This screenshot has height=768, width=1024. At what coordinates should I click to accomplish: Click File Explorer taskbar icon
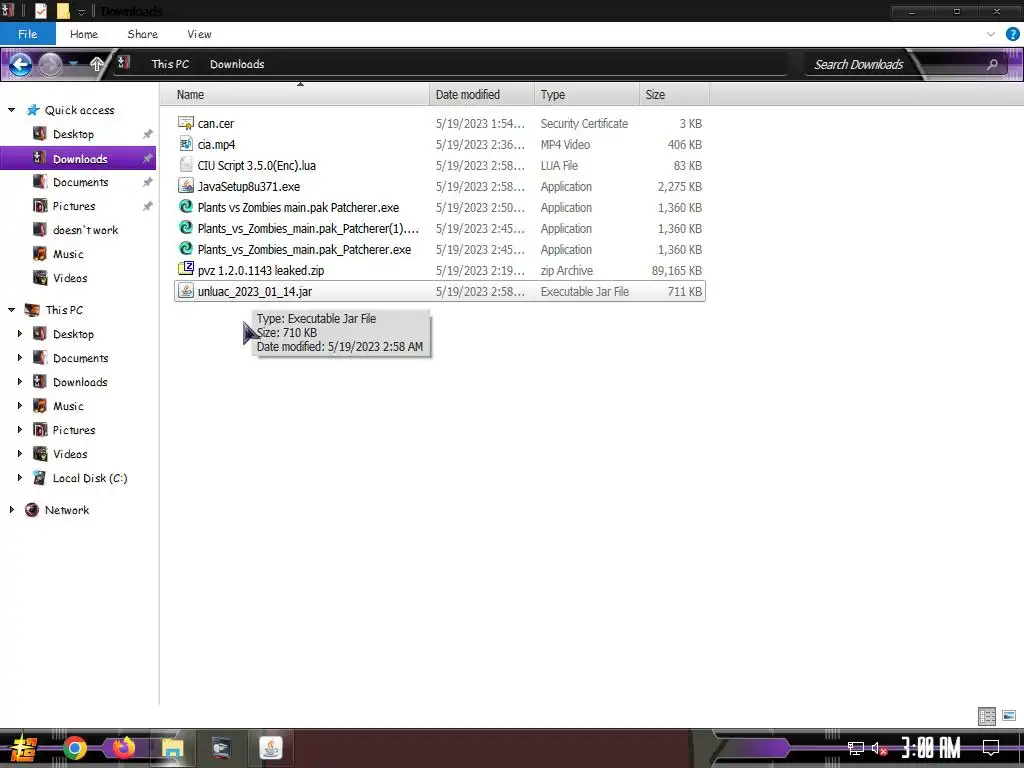[x=172, y=748]
